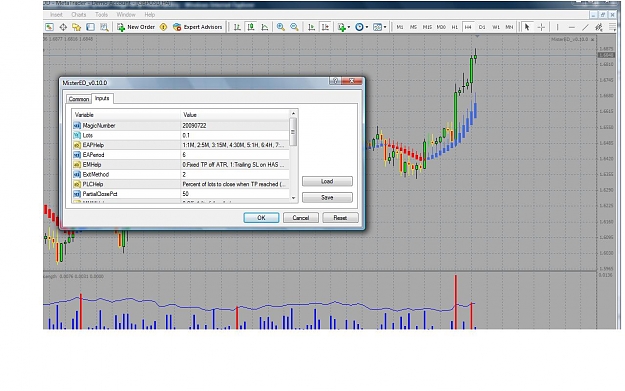The height and width of the screenshot is (391, 625).
Task: Open the Window menu
Action: tap(126, 15)
